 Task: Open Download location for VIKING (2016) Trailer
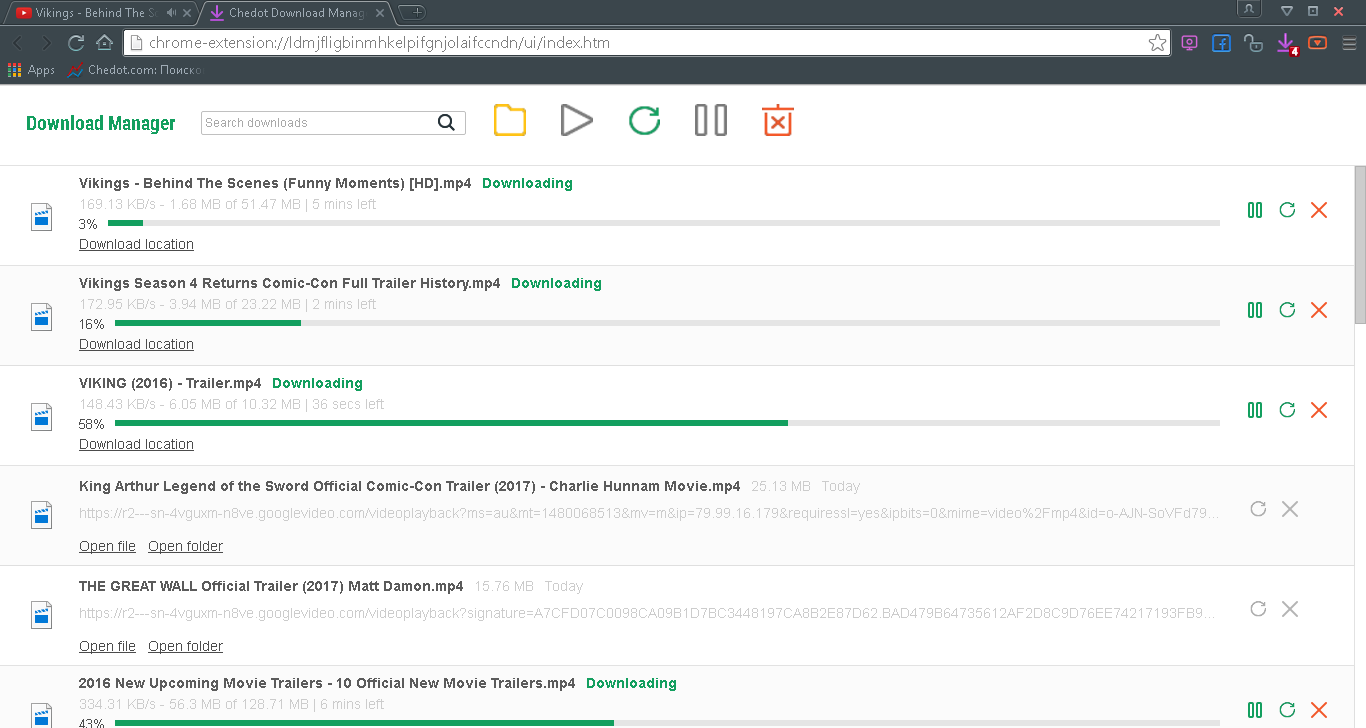pyautogui.click(x=136, y=444)
